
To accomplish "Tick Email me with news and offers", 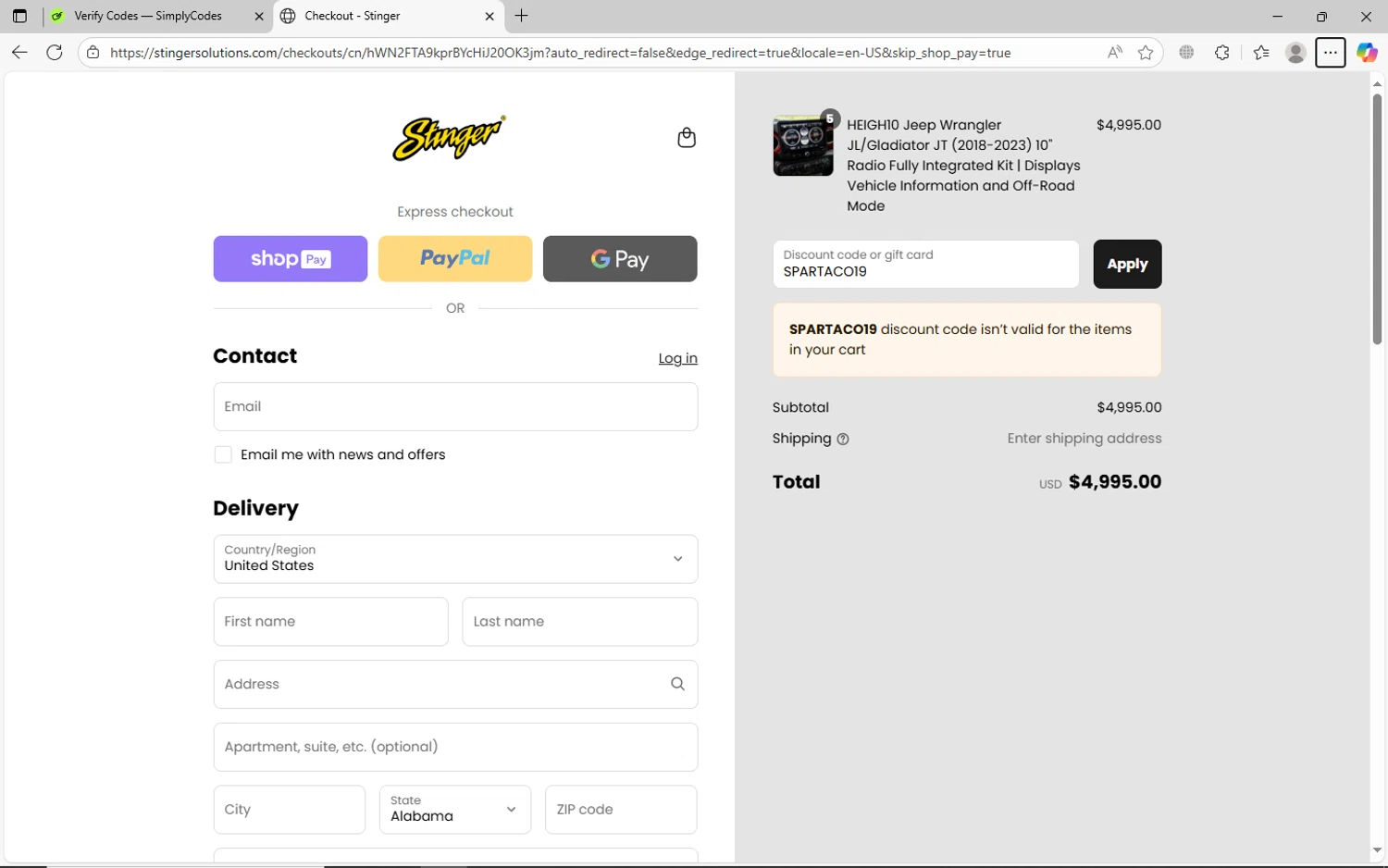I will click(x=223, y=454).
